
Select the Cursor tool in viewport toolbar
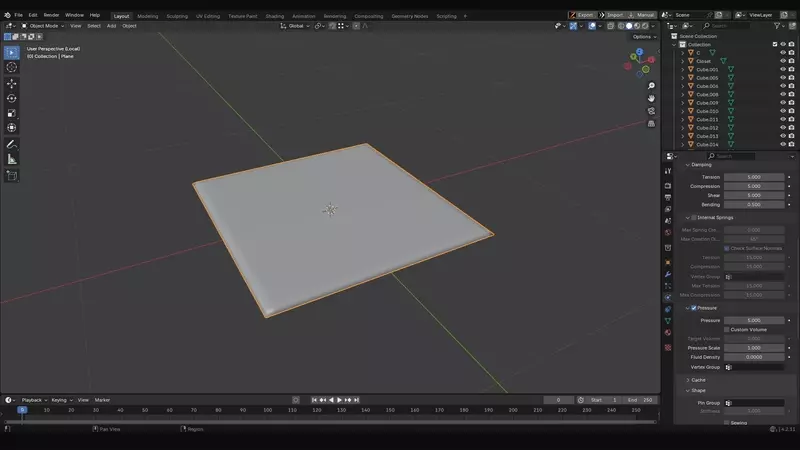click(12, 67)
